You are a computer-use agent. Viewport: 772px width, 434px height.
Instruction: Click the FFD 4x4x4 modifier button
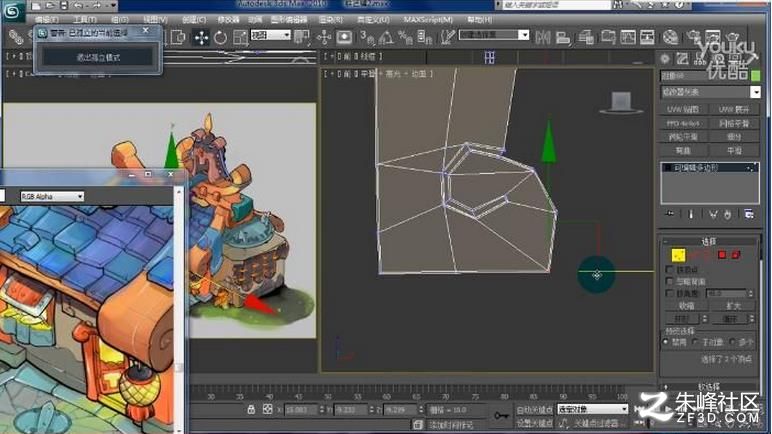(x=683, y=123)
